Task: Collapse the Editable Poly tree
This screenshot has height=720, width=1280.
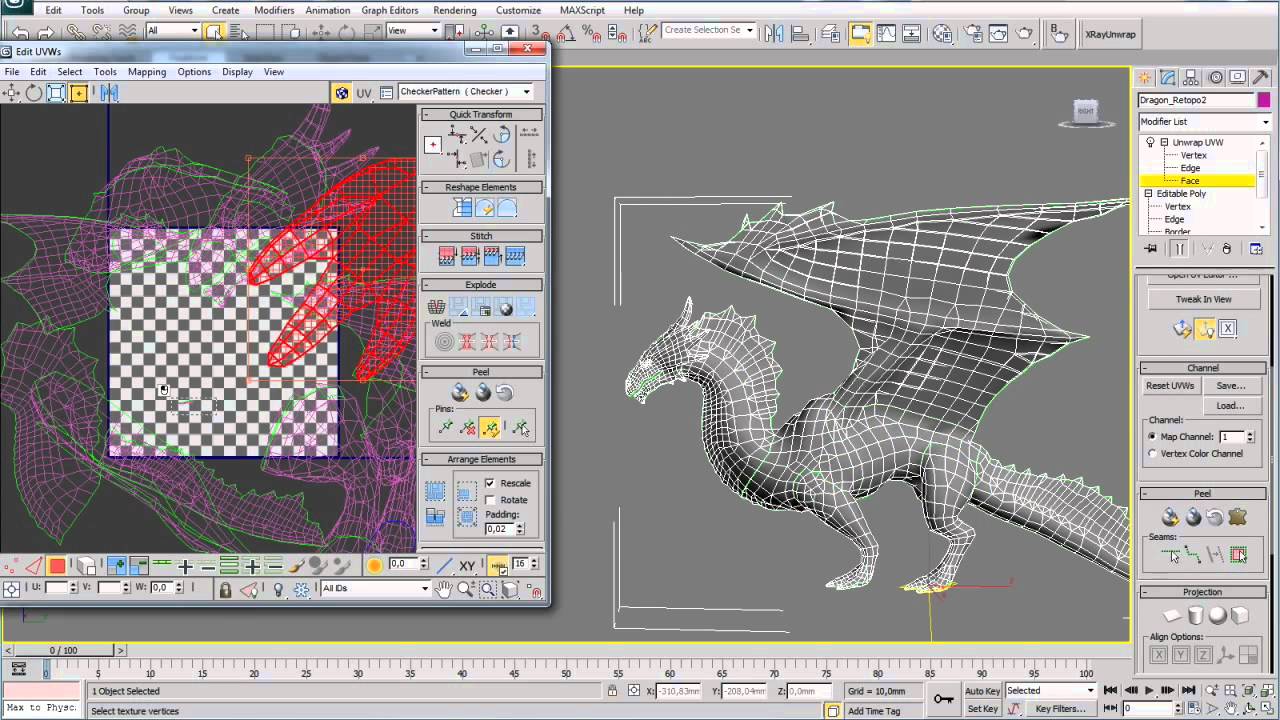Action: pos(1148,193)
